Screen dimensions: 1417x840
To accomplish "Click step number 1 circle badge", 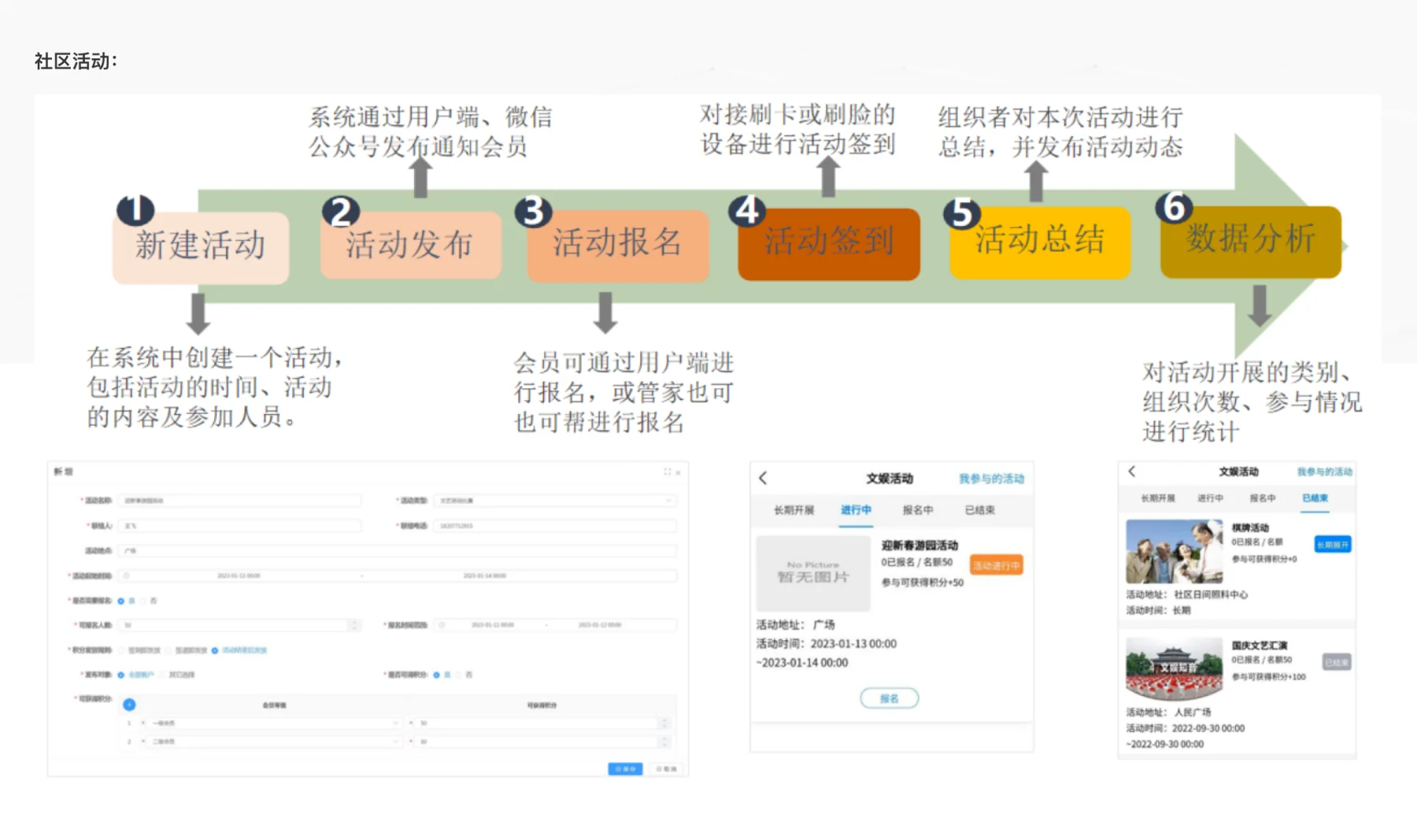I will pos(135,209).
